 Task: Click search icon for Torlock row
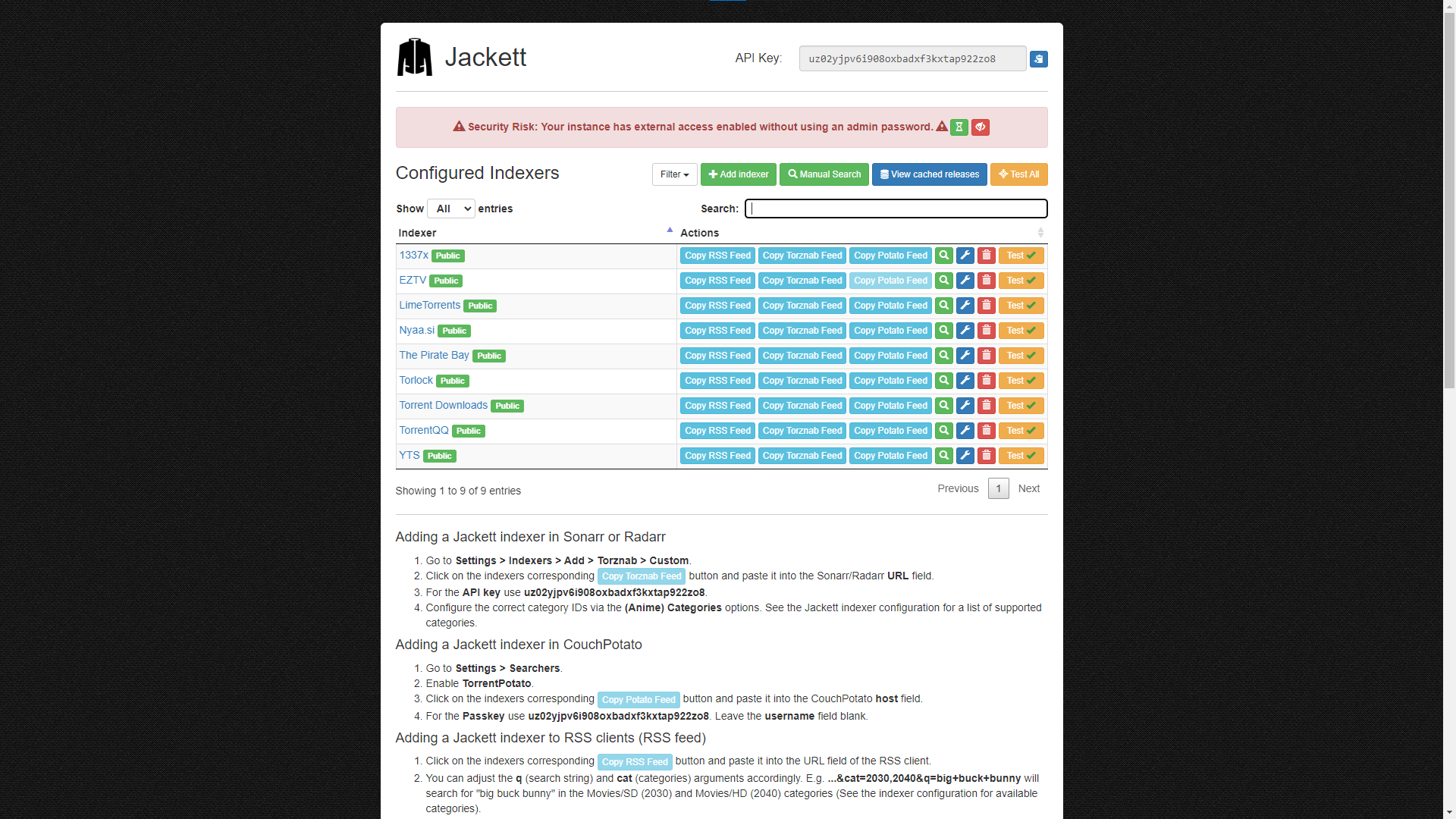pos(943,381)
